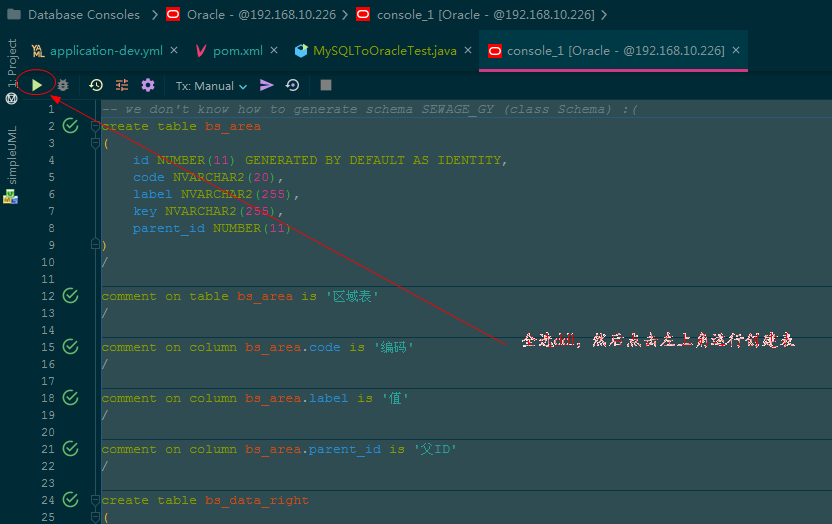This screenshot has height=524, width=832.
Task: Click the purple Commit arrow icon
Action: tap(266, 85)
